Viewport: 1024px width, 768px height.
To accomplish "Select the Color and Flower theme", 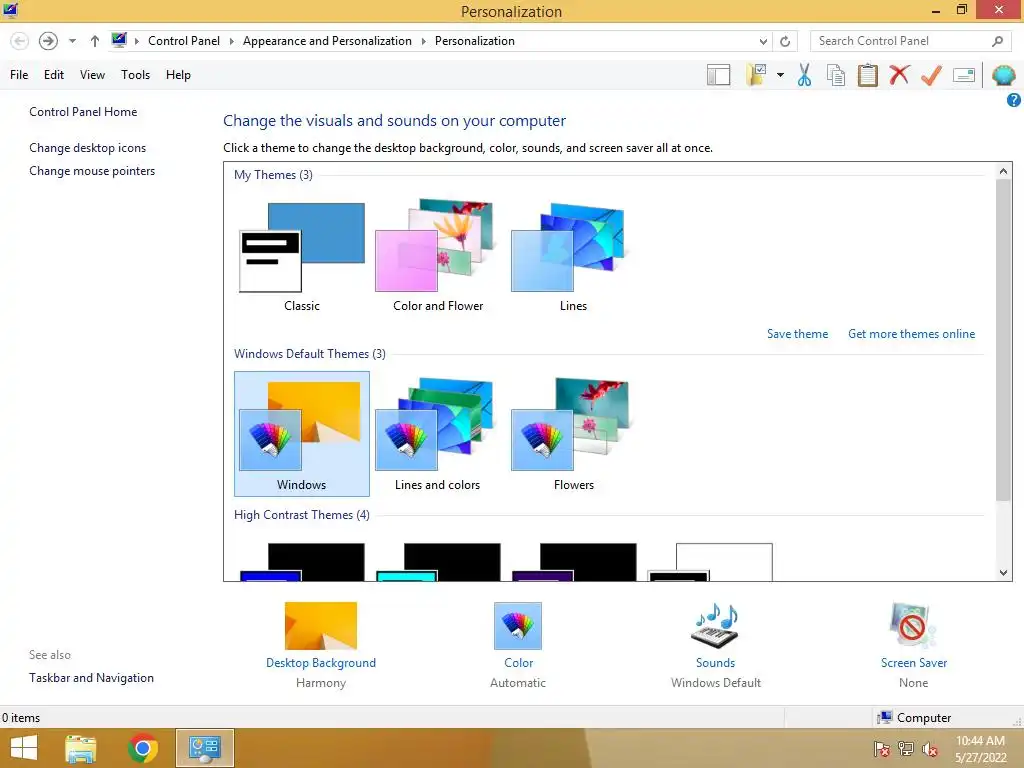I will [x=438, y=257].
